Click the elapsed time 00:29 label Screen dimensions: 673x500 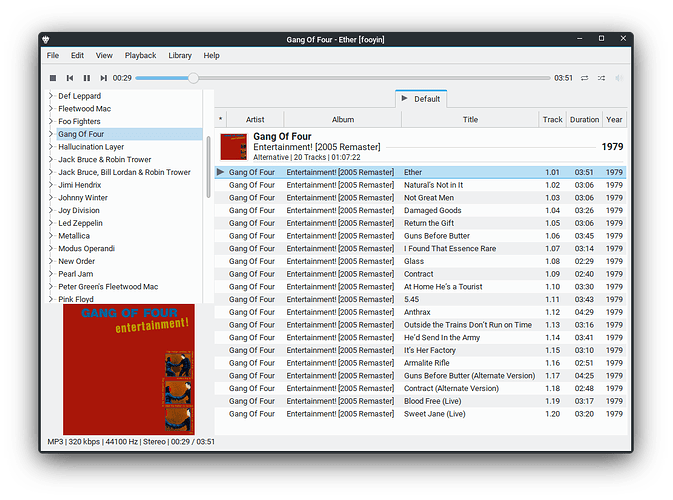tap(122, 78)
